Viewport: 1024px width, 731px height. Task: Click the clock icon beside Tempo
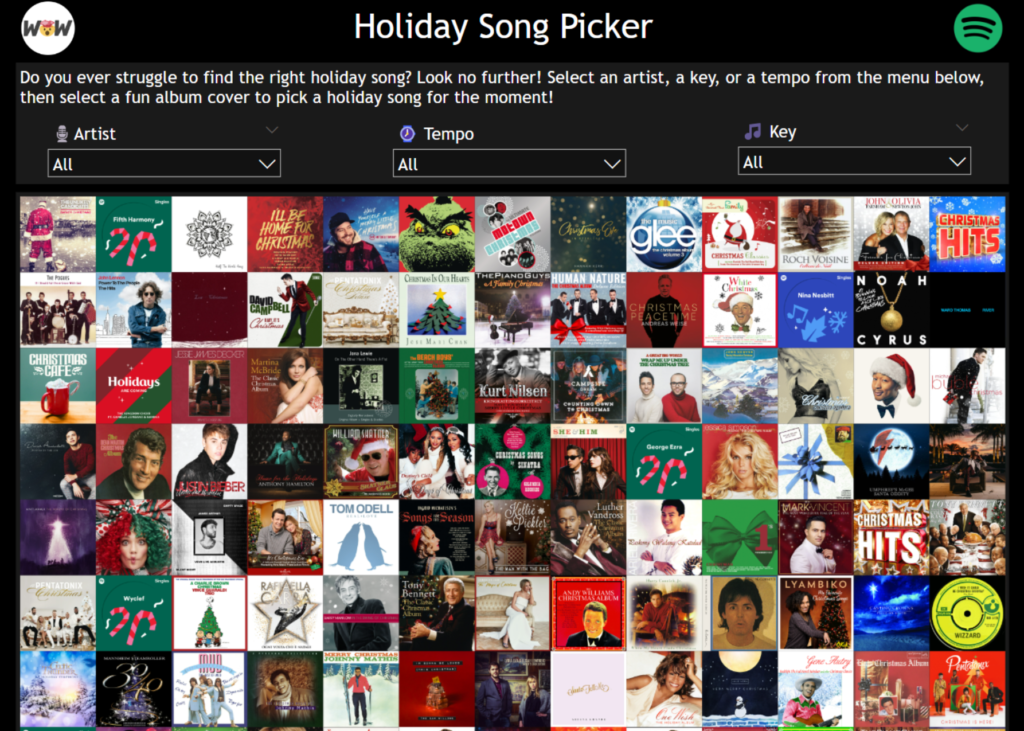pyautogui.click(x=408, y=134)
